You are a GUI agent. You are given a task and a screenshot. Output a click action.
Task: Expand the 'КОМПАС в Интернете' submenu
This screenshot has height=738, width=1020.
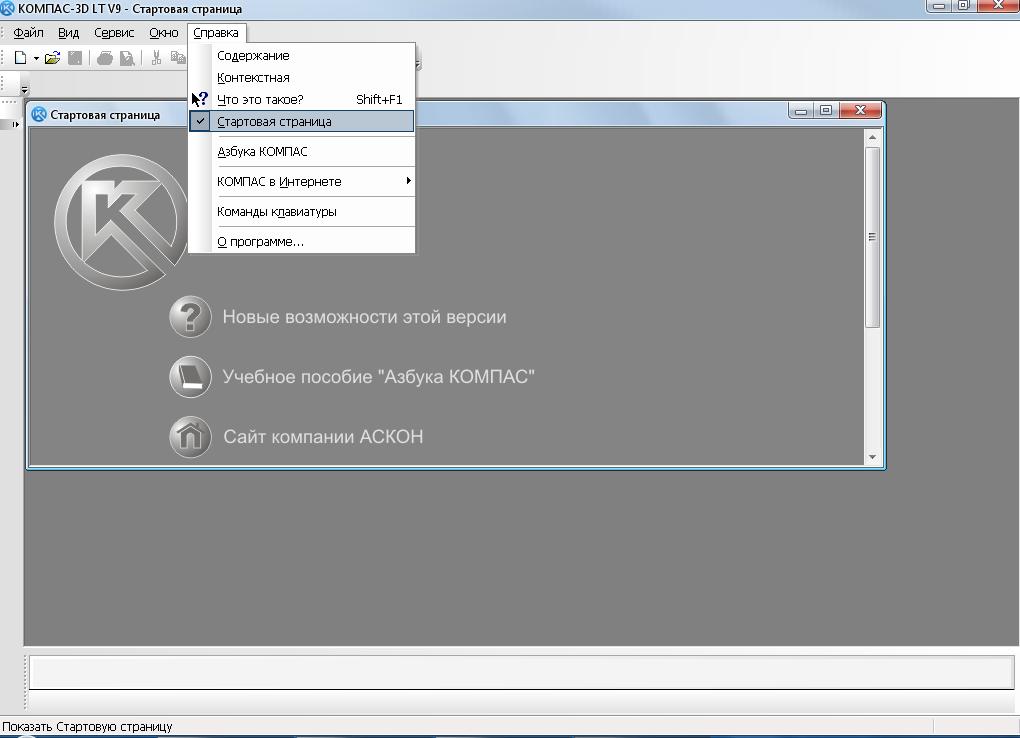[302, 182]
